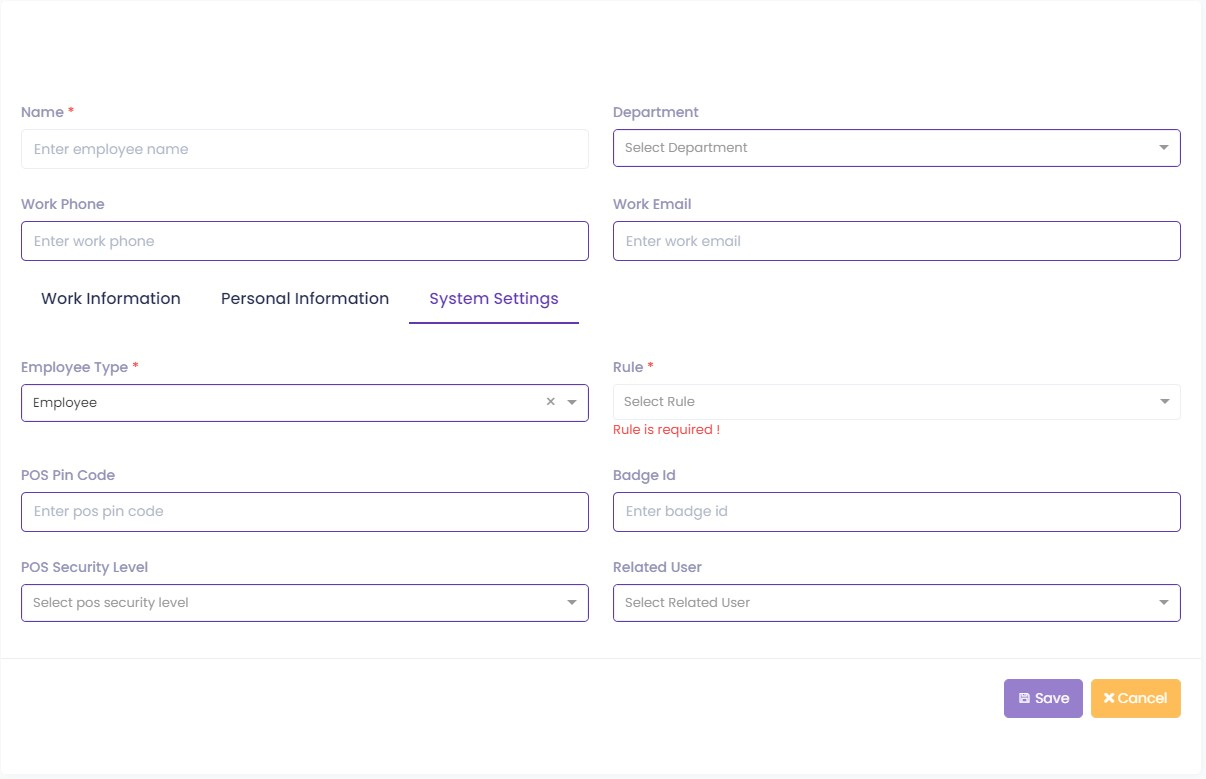
Task: Click the Badge Id input field
Action: (x=895, y=511)
